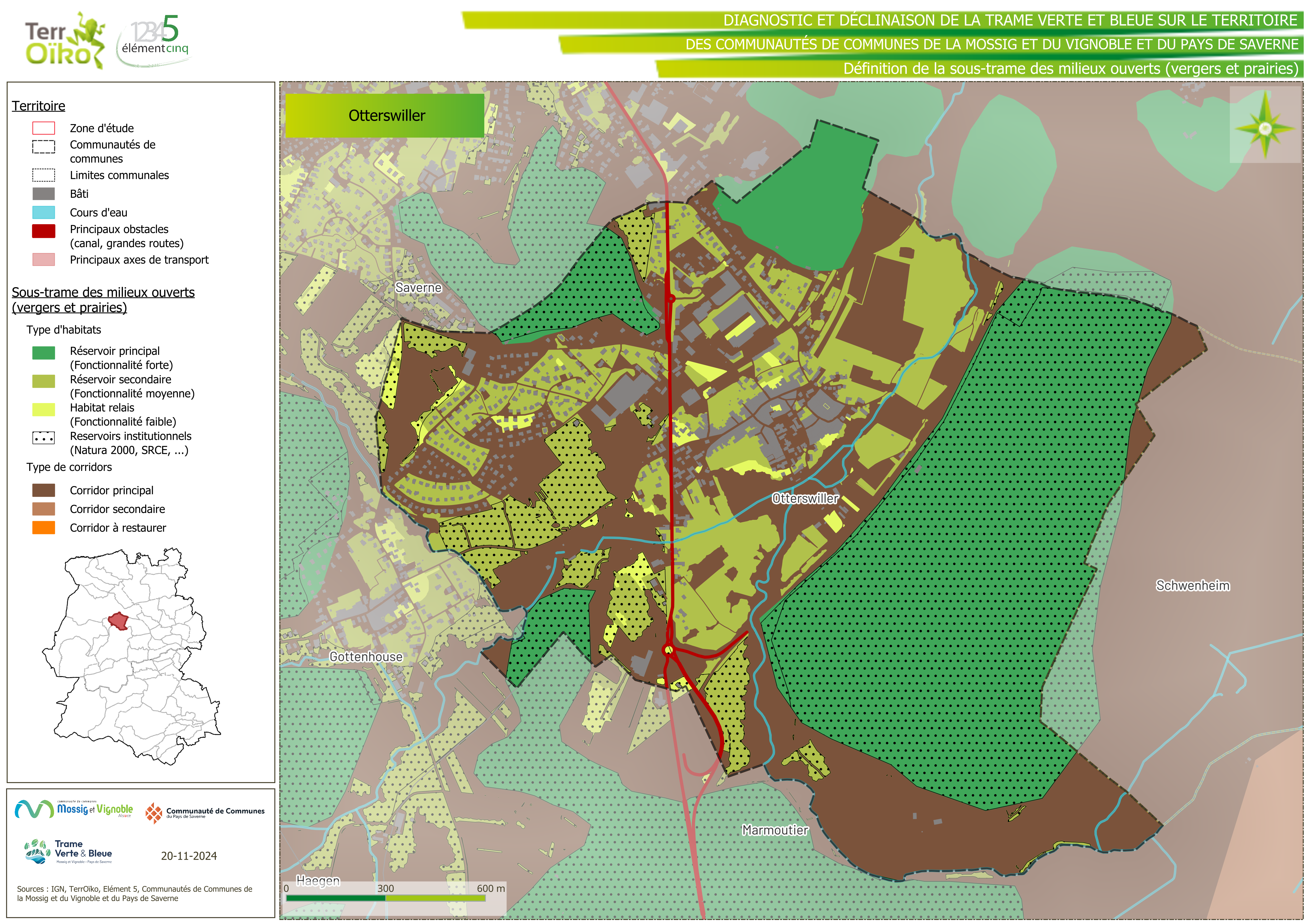Viewport: 1307px width, 924px height.
Task: Click the Mossig et Vignoble logo
Action: [x=74, y=809]
